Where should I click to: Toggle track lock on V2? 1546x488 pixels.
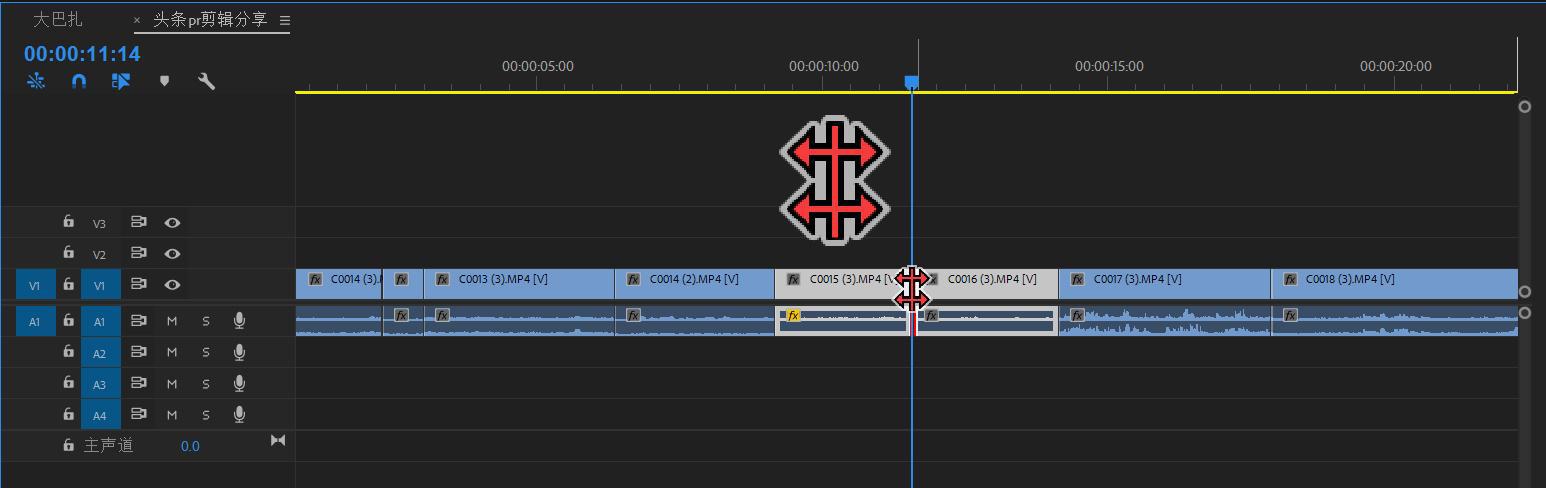tap(68, 253)
